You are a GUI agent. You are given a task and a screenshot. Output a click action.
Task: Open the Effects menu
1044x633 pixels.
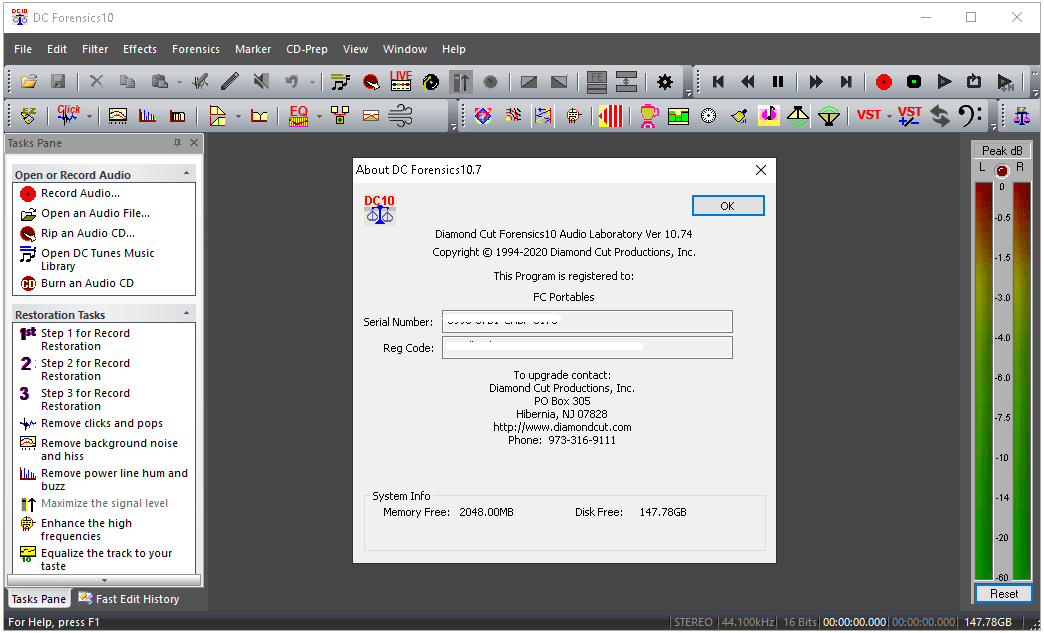tap(140, 49)
